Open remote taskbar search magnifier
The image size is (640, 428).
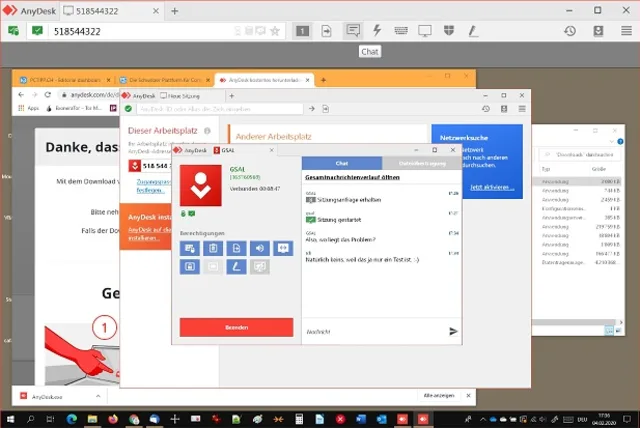pyautogui.click(x=30, y=419)
